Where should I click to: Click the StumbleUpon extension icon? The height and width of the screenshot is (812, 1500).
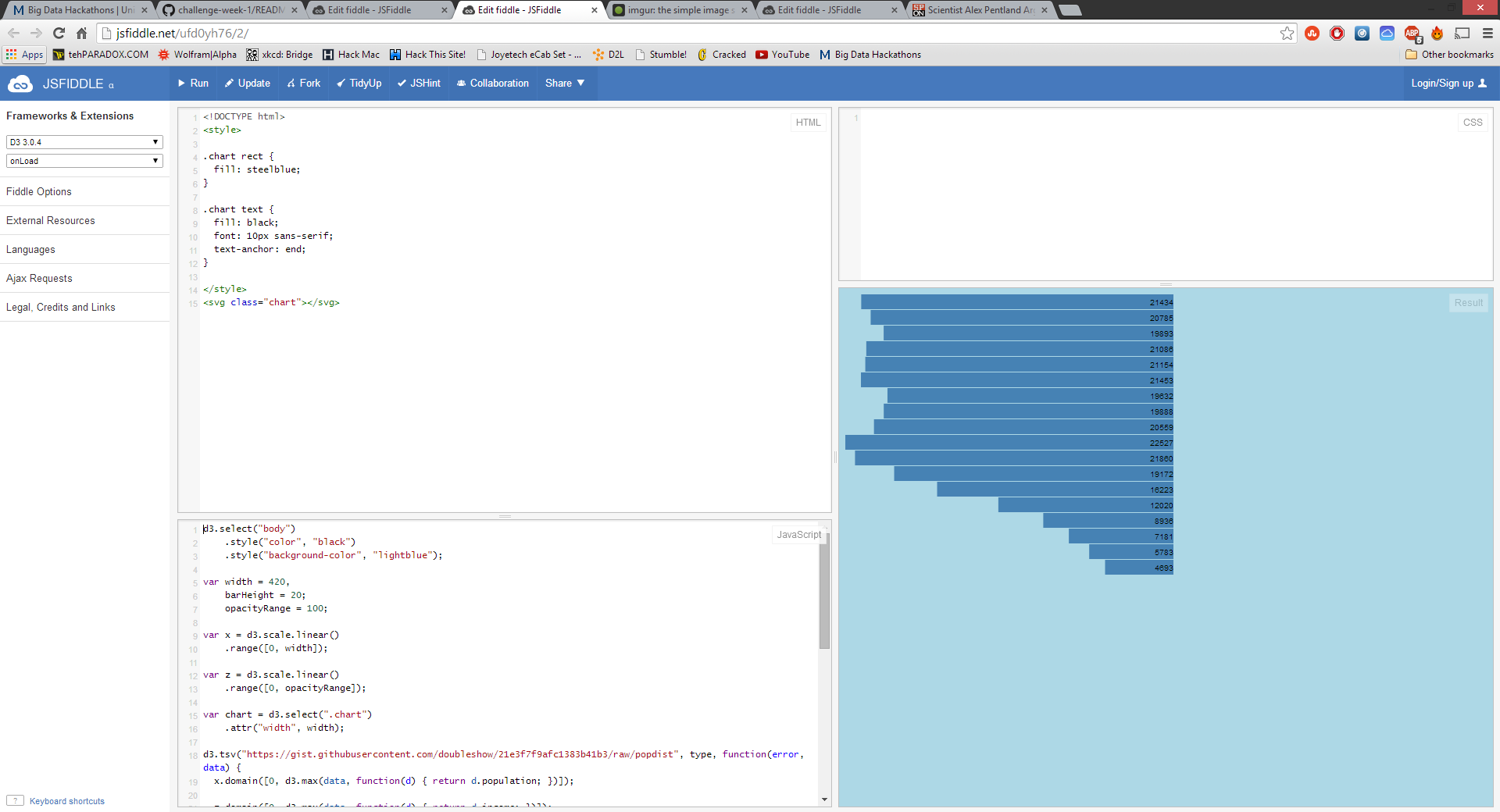click(x=1312, y=33)
